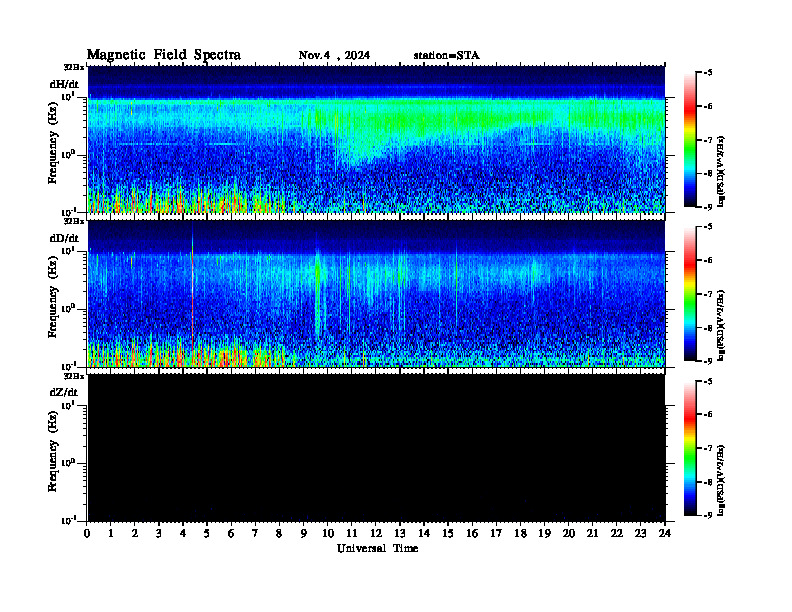Click the dH/dt panel label
This screenshot has height=612, width=792.
pos(64,84)
